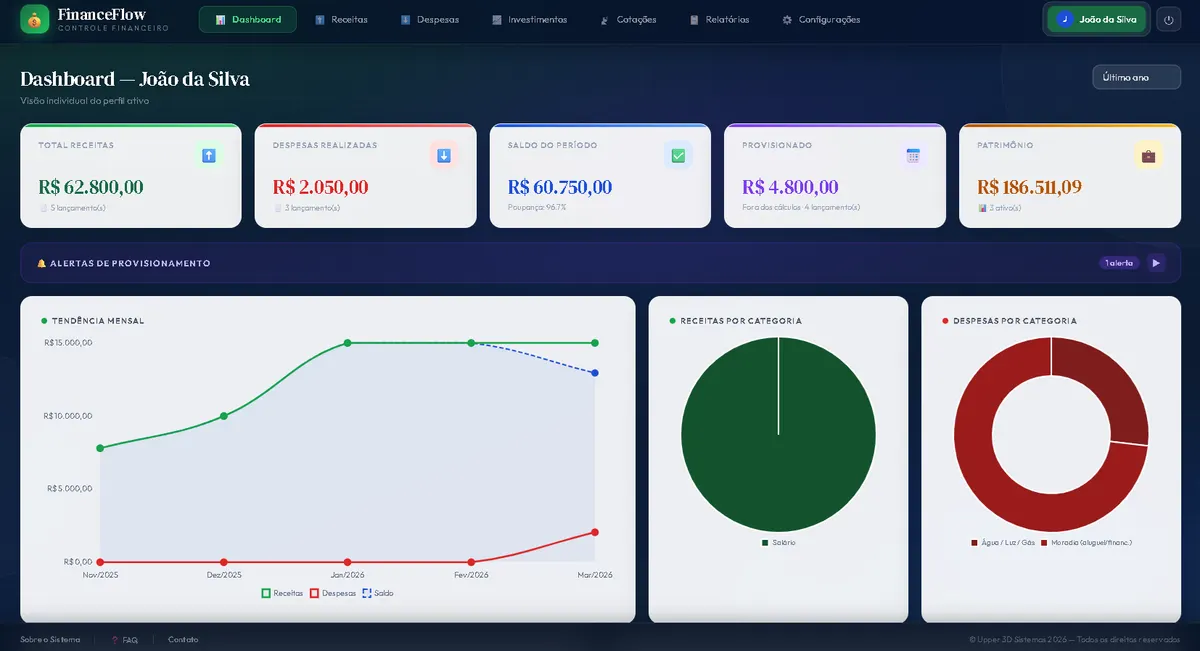
Task: Click the Despesas Realizadas down-arrow icon
Action: (444, 155)
